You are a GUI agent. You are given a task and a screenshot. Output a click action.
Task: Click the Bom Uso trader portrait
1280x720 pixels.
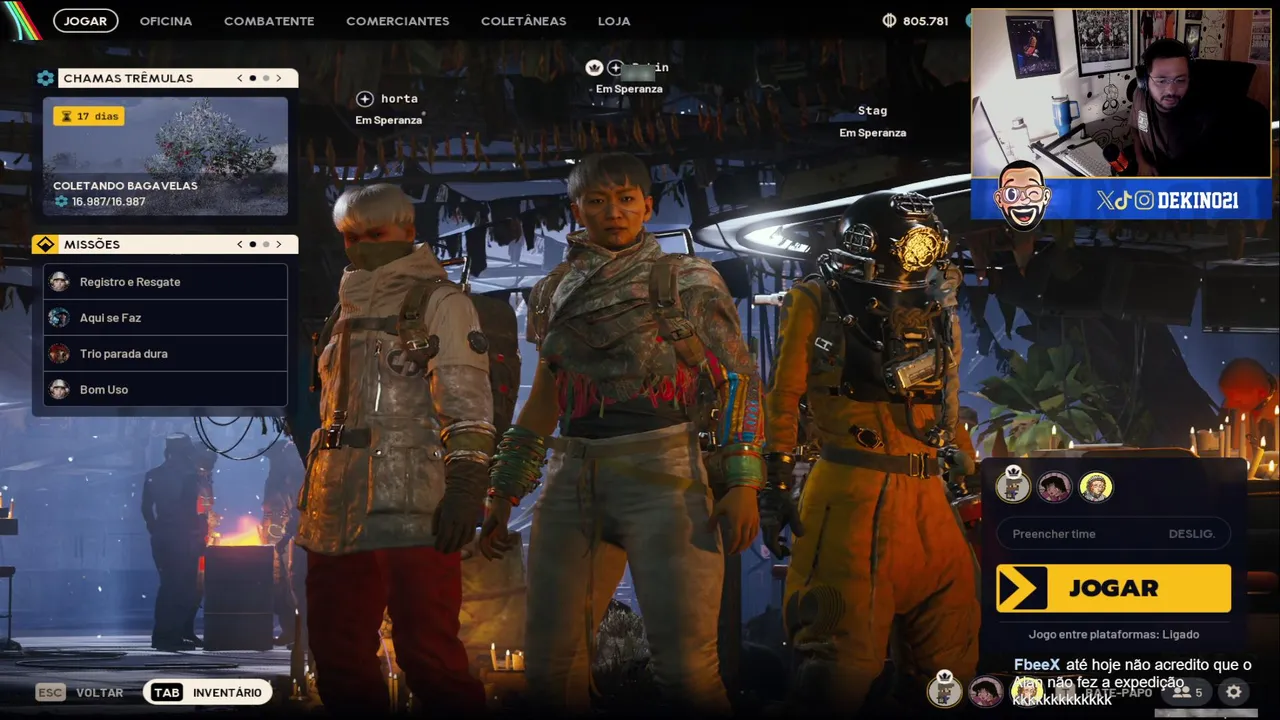tap(60, 390)
